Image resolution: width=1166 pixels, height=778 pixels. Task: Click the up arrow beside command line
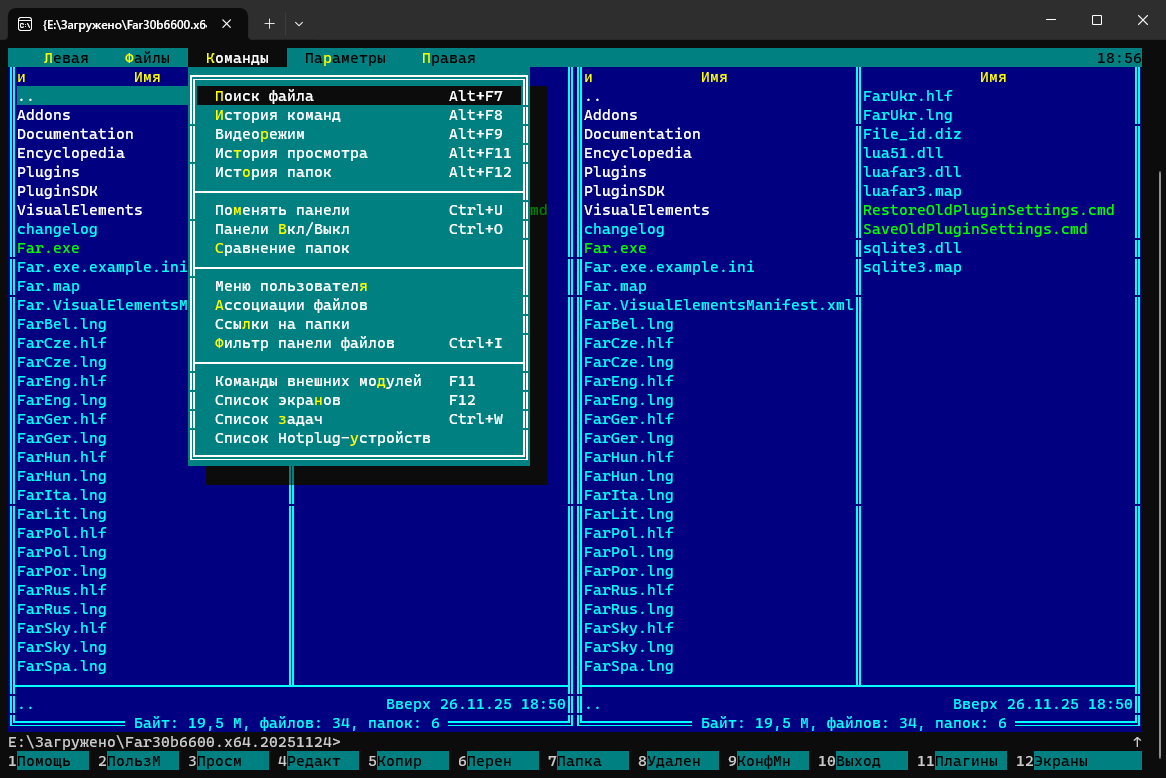pyautogui.click(x=1137, y=742)
